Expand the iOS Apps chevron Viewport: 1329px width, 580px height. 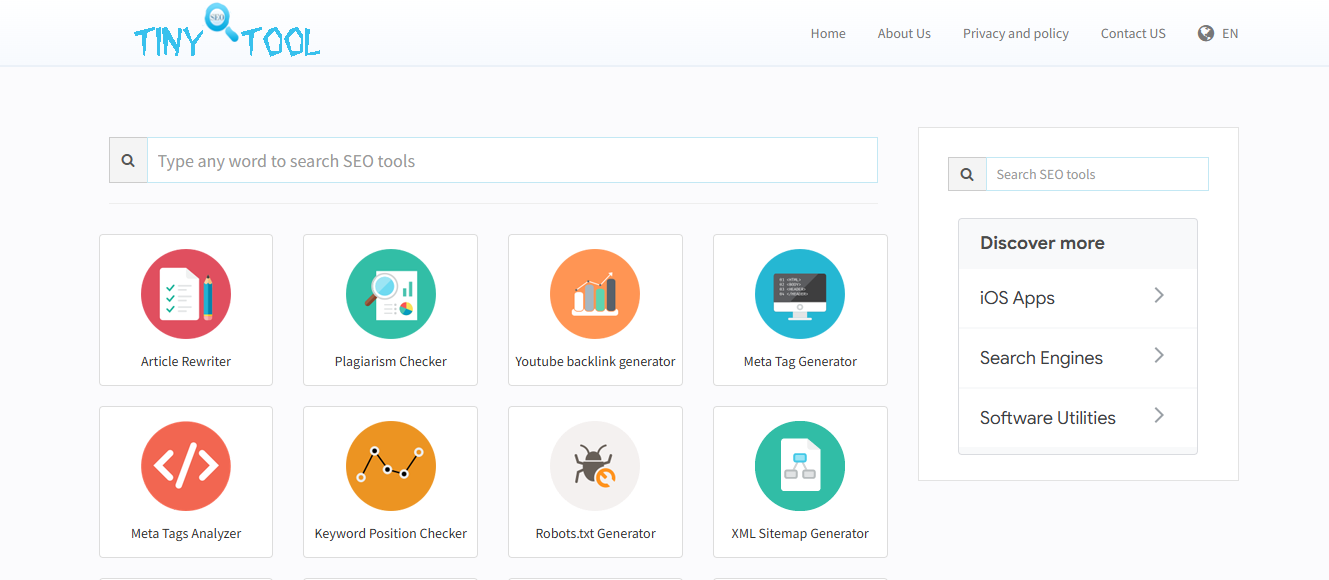[x=1159, y=296]
